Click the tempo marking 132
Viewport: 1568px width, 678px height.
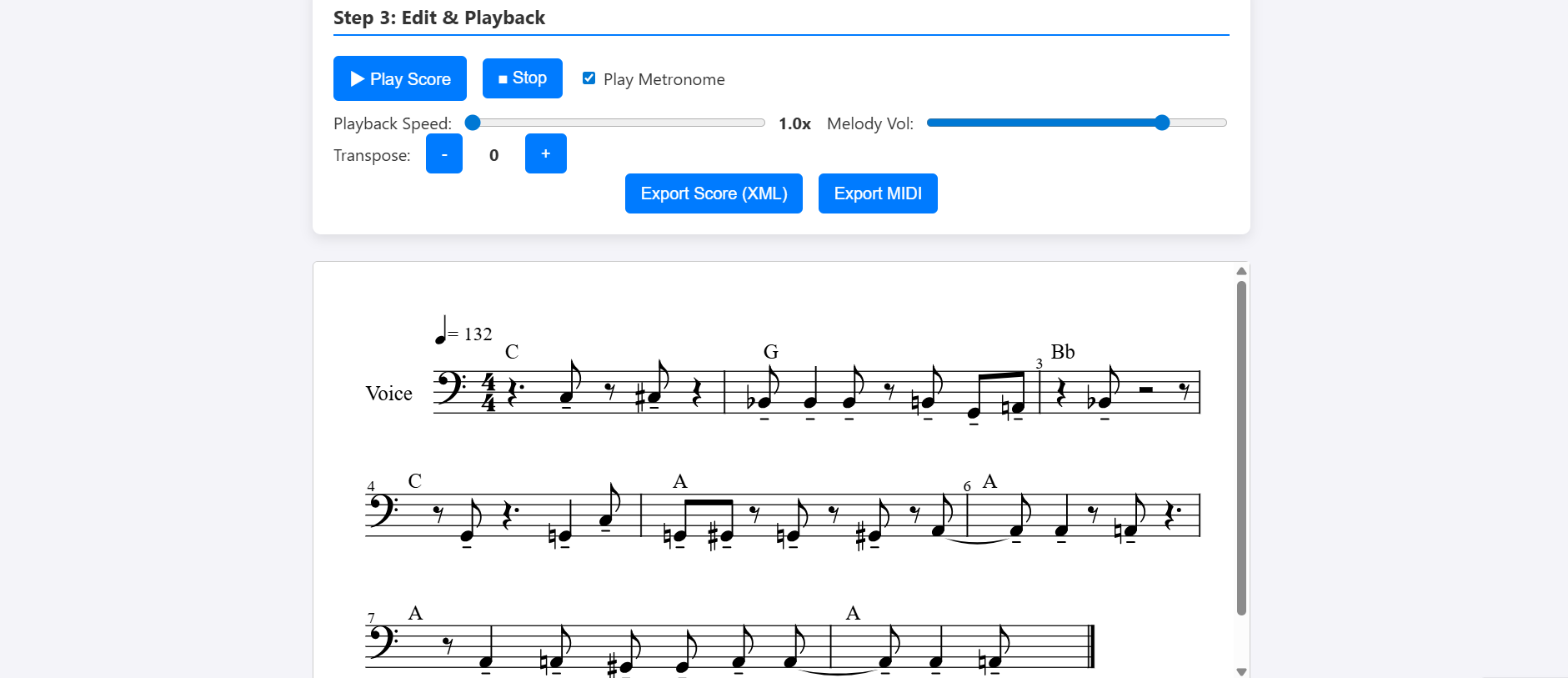478,334
